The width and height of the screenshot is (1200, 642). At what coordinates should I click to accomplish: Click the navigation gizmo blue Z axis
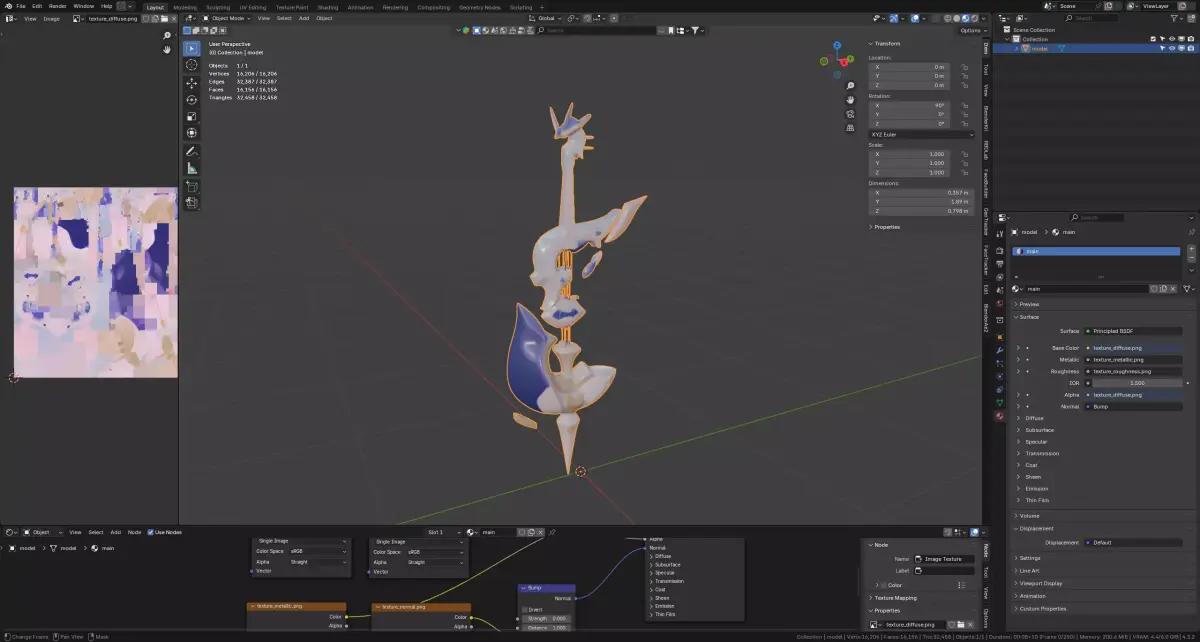point(838,46)
